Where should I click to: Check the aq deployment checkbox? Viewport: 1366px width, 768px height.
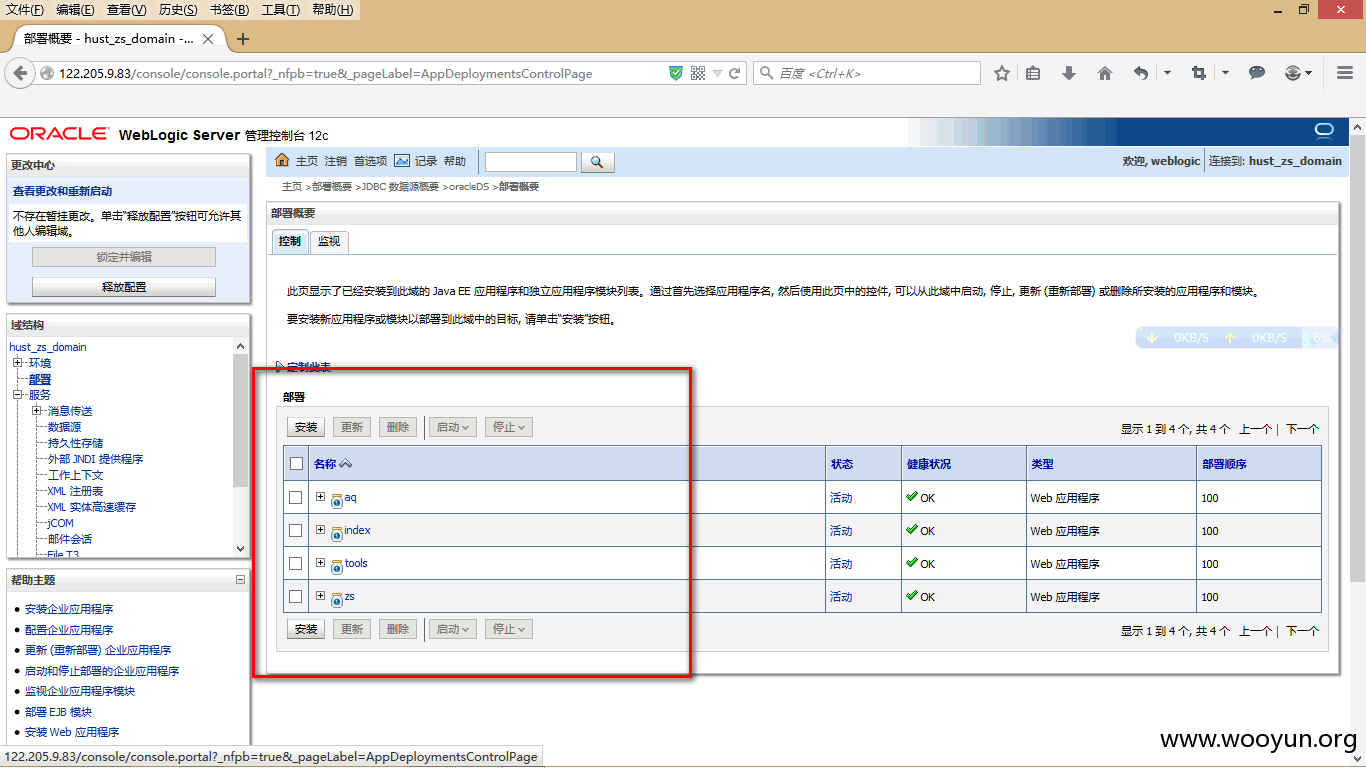click(x=296, y=497)
